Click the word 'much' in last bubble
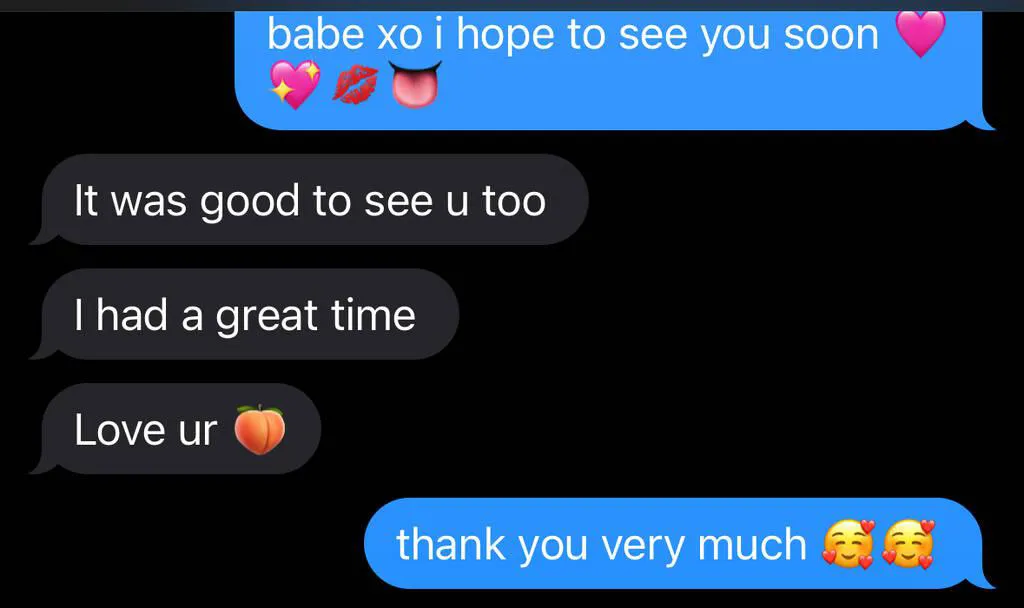This screenshot has width=1024, height=608. pos(752,544)
